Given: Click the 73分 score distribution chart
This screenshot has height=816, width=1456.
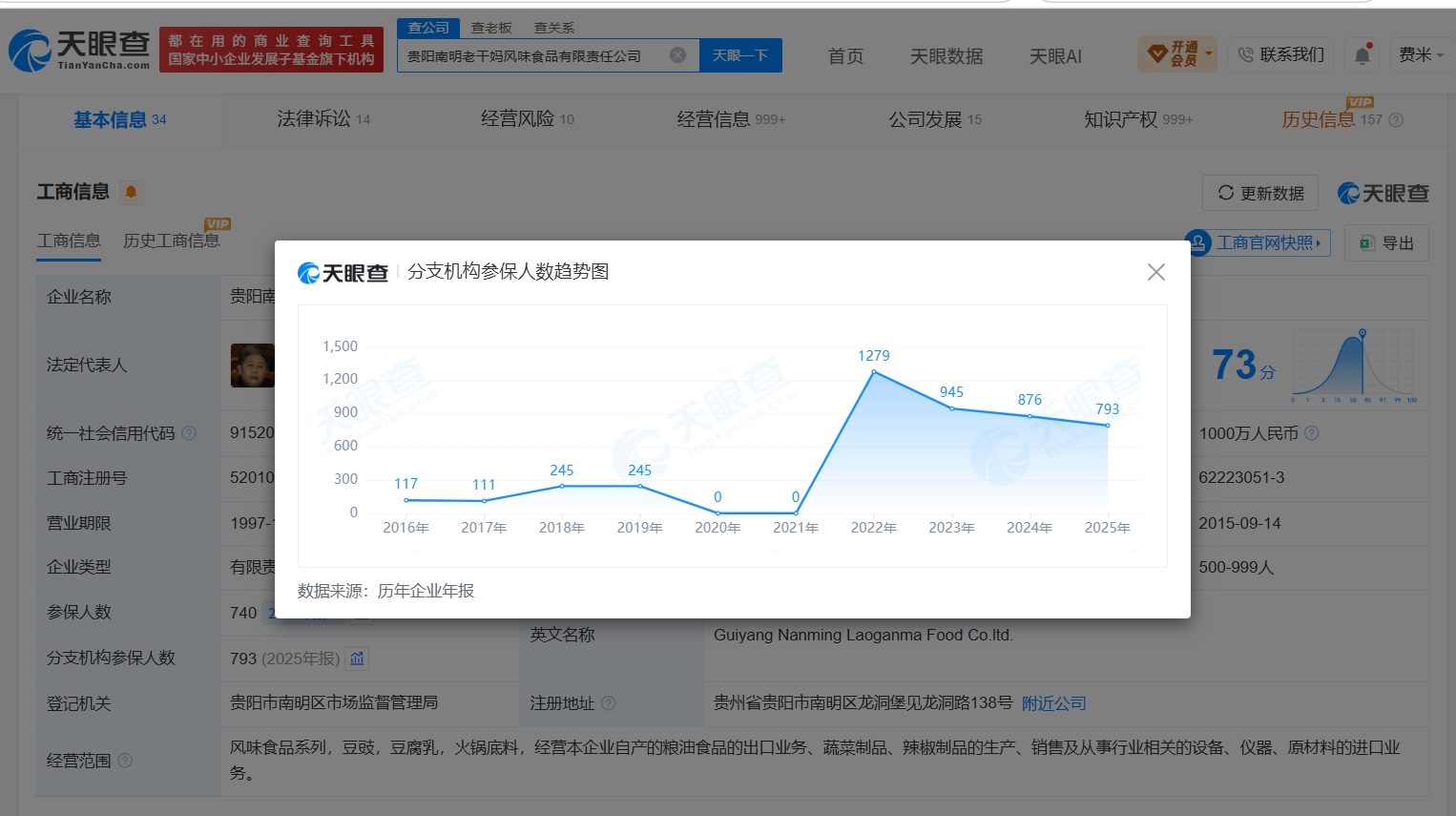Looking at the screenshot, I should 1354,366.
